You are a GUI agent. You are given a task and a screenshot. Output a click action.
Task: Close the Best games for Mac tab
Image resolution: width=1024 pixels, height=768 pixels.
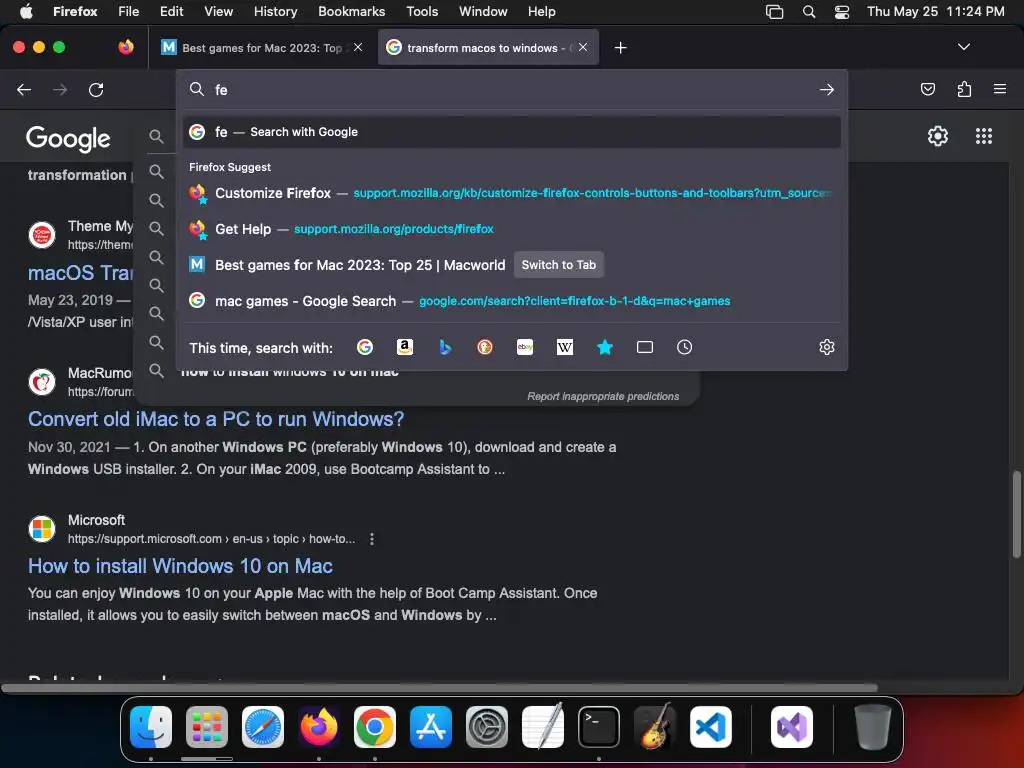point(358,47)
